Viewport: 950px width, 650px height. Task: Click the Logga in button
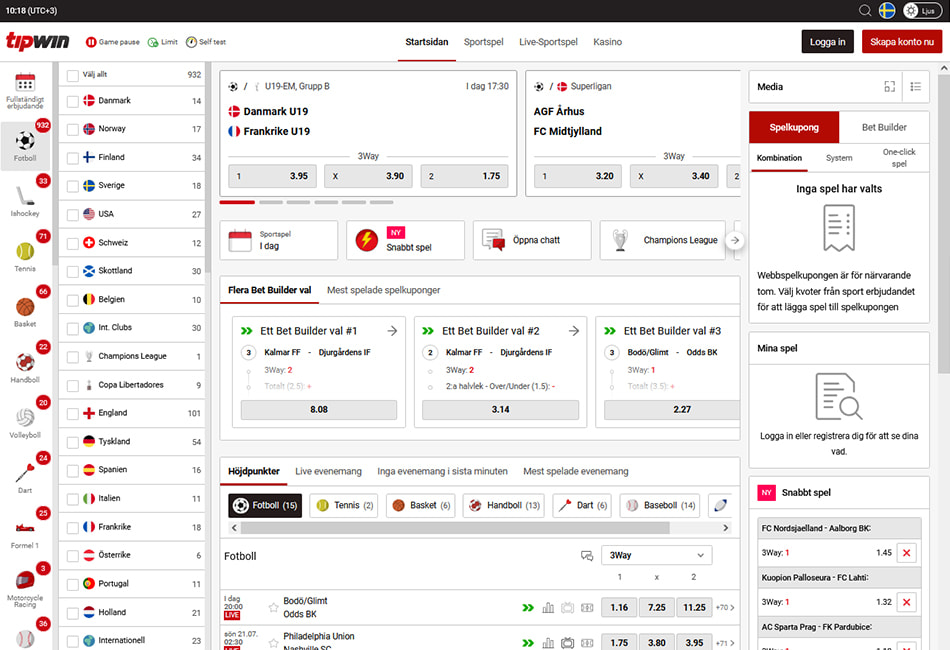(x=828, y=42)
